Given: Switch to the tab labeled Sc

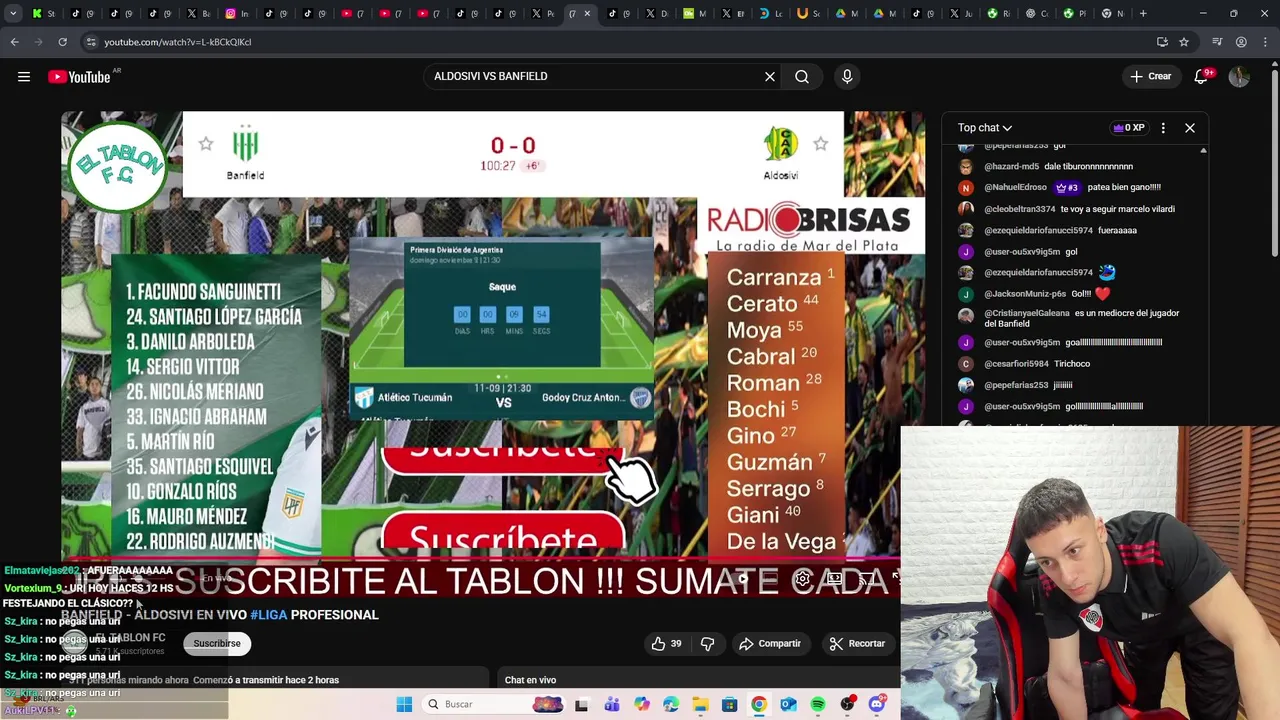Looking at the screenshot, I should tap(808, 13).
